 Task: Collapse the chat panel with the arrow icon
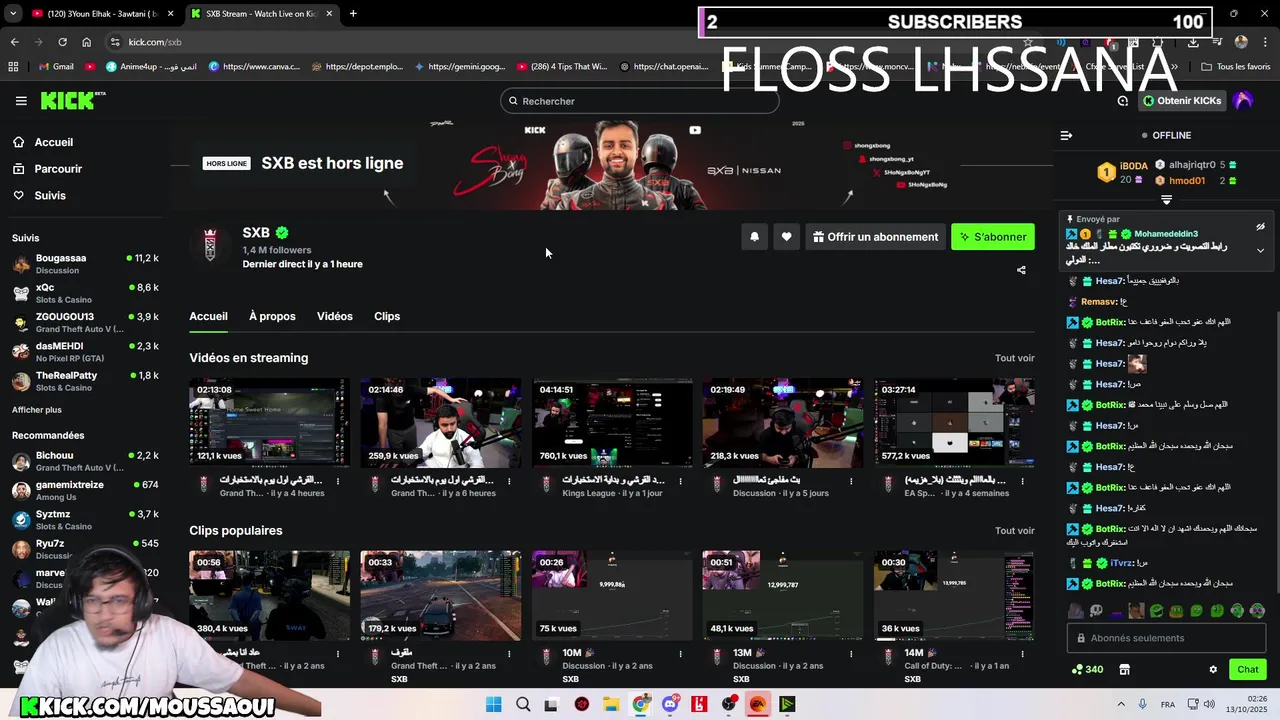tap(1066, 135)
